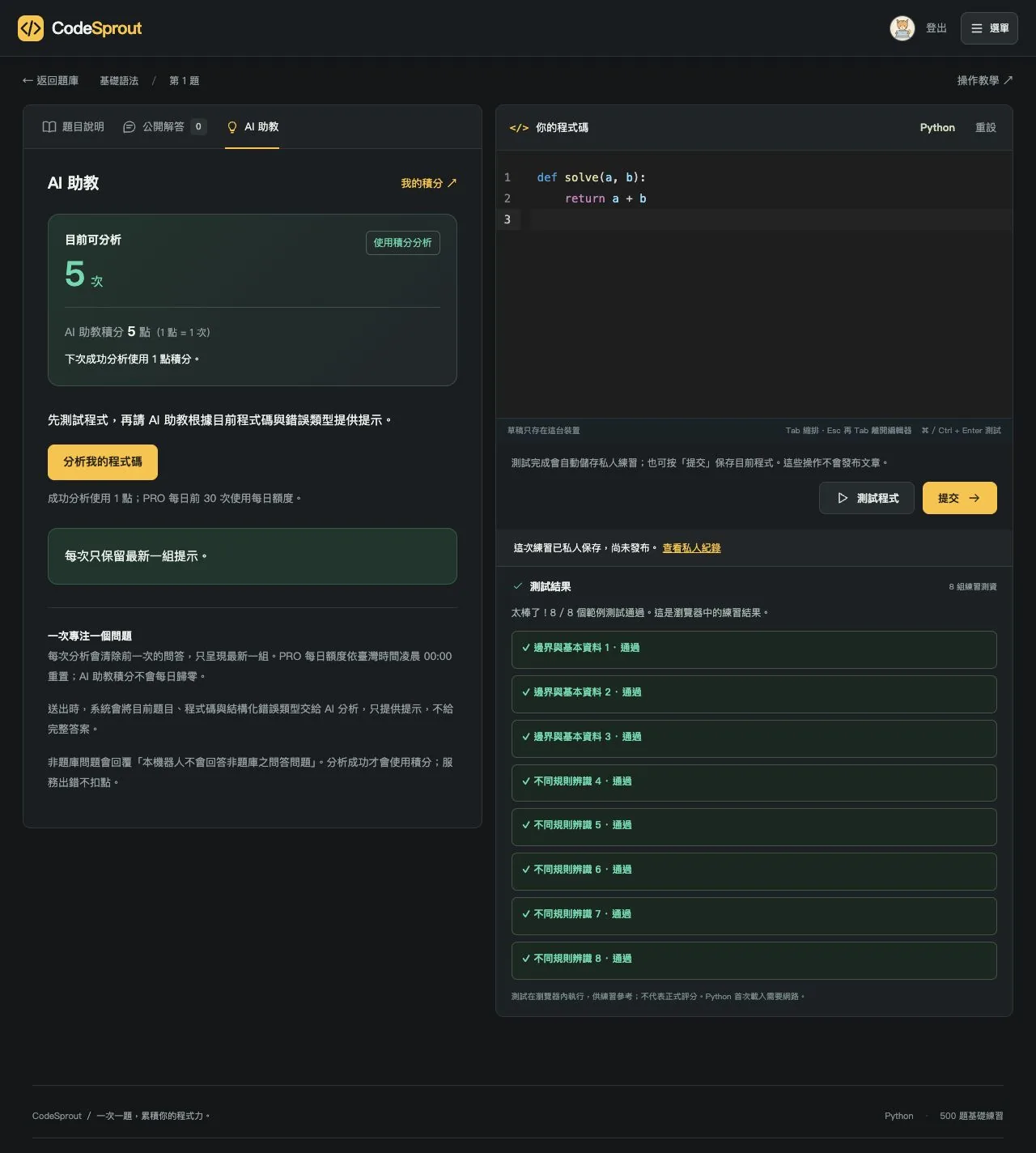Click footer 500 題基礎練習 text

pos(971,1116)
